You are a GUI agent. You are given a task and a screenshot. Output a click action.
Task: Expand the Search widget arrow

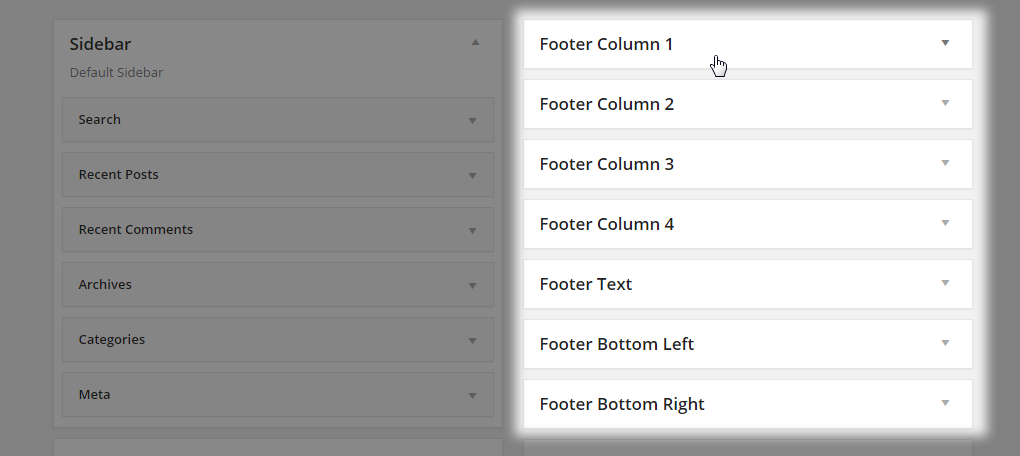(x=472, y=120)
